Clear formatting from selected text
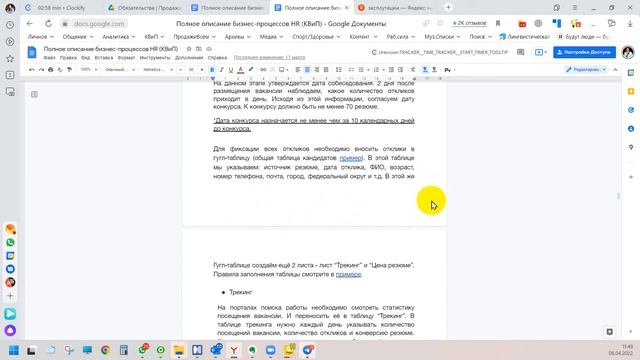Image resolution: width=640 pixels, height=360 pixels. tap(413, 70)
